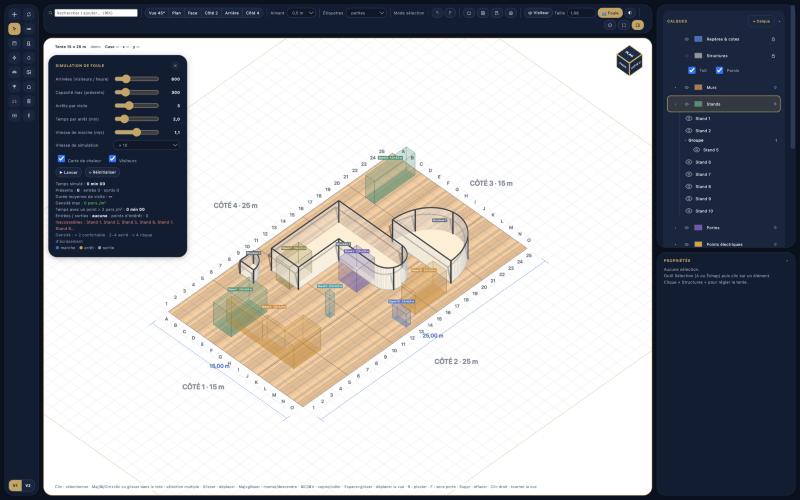This screenshot has height=500, width=800.
Task: Click the add icon on the Murs layer row
Action: pyautogui.click(x=775, y=88)
